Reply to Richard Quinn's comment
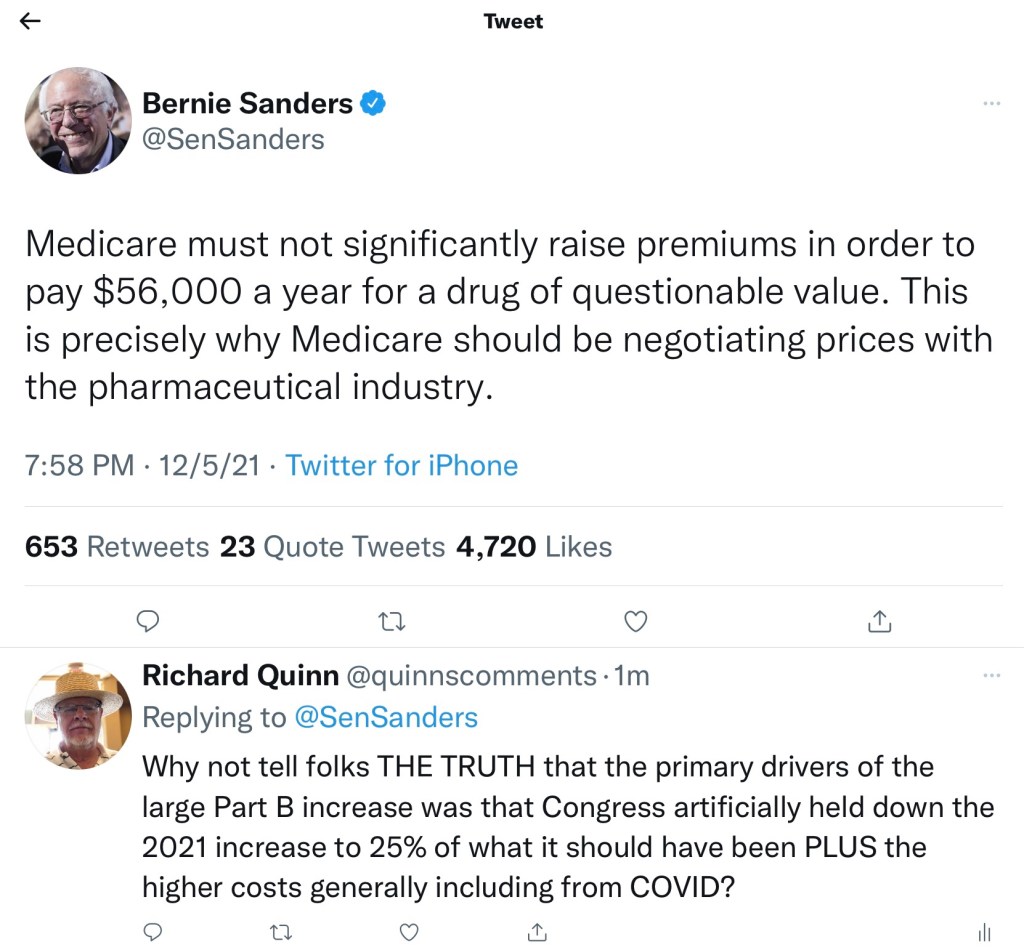The height and width of the screenshot is (950, 1024). (x=152, y=931)
